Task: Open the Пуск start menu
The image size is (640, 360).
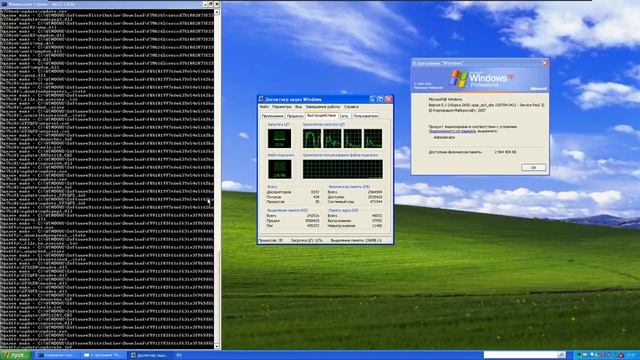Action: (16, 355)
